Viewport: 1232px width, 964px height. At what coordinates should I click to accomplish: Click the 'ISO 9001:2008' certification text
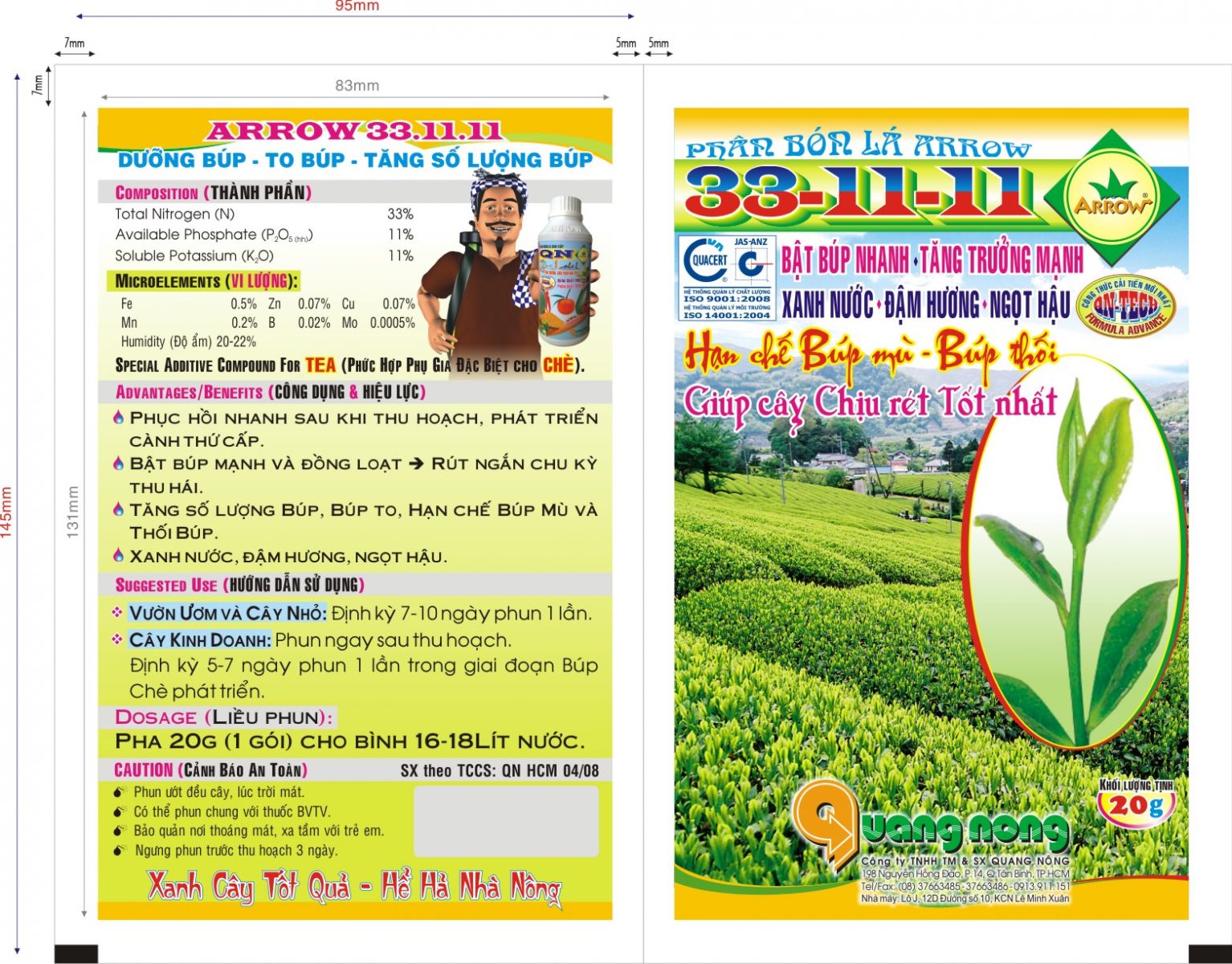click(x=727, y=299)
